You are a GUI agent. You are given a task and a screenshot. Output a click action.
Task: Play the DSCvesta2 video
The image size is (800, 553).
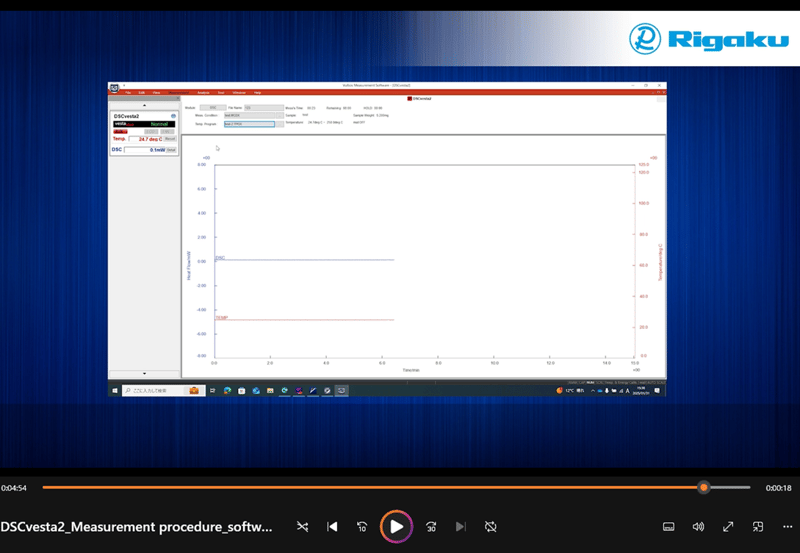pos(396,526)
